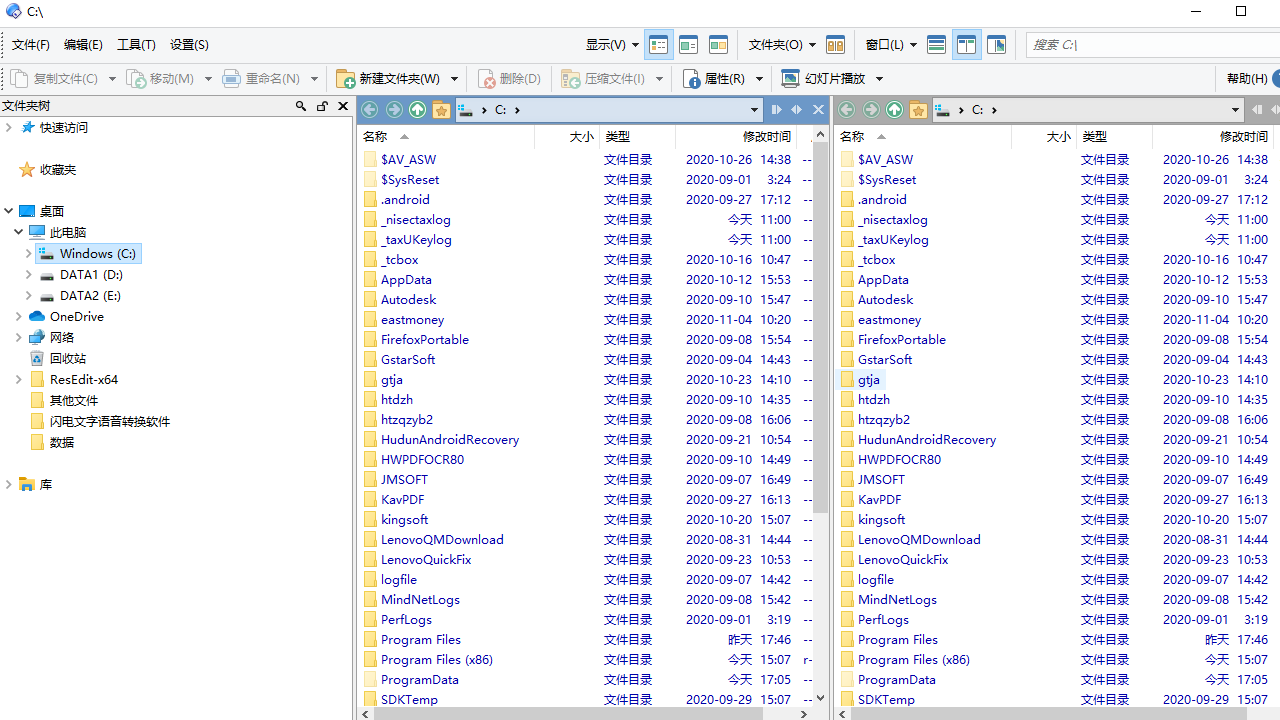Choose the horizontal window layout icon
Viewport: 1280px width, 720px height.
click(x=937, y=45)
